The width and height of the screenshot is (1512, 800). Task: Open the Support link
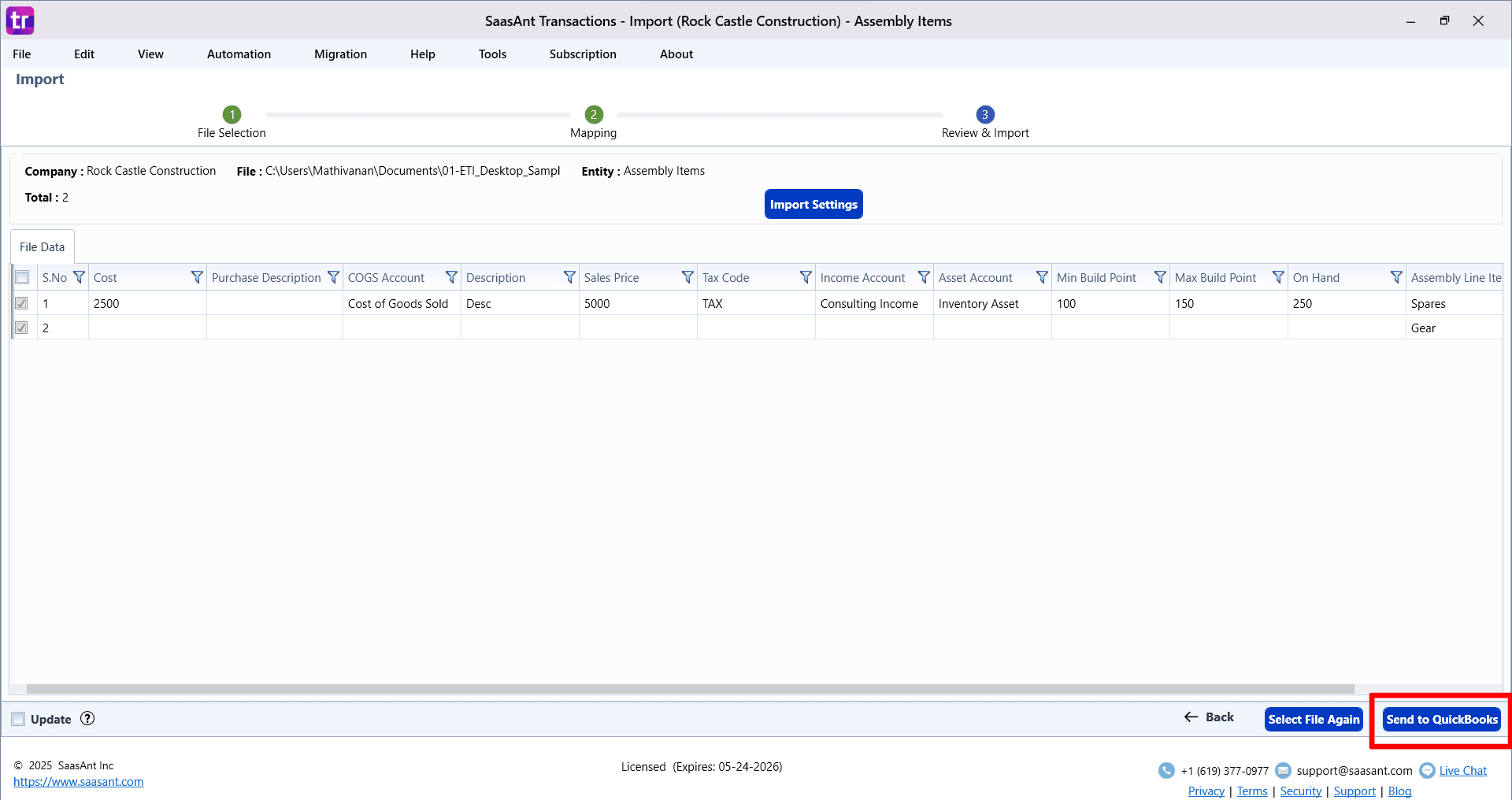1354,791
